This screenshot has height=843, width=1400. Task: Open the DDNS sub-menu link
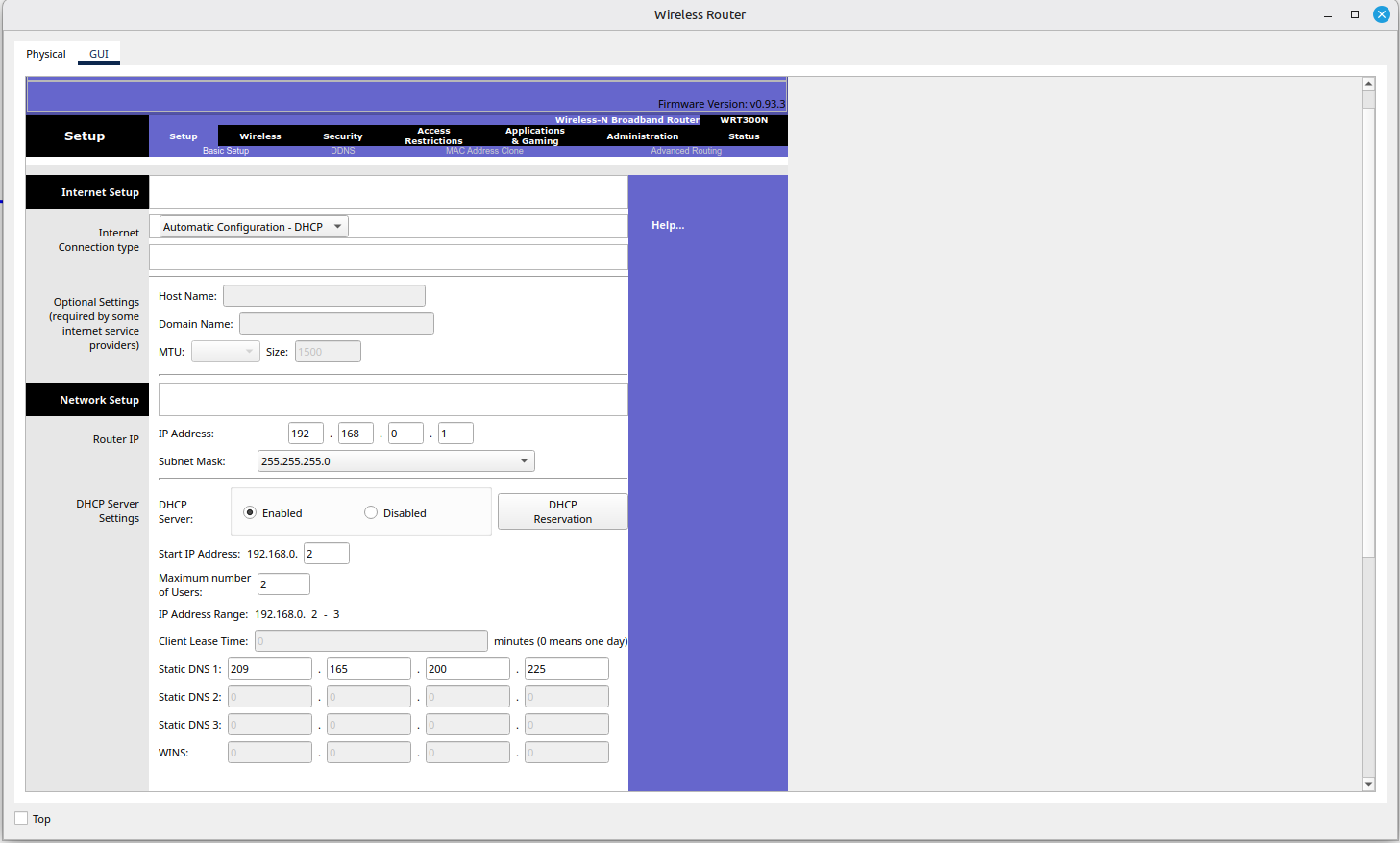click(x=343, y=151)
